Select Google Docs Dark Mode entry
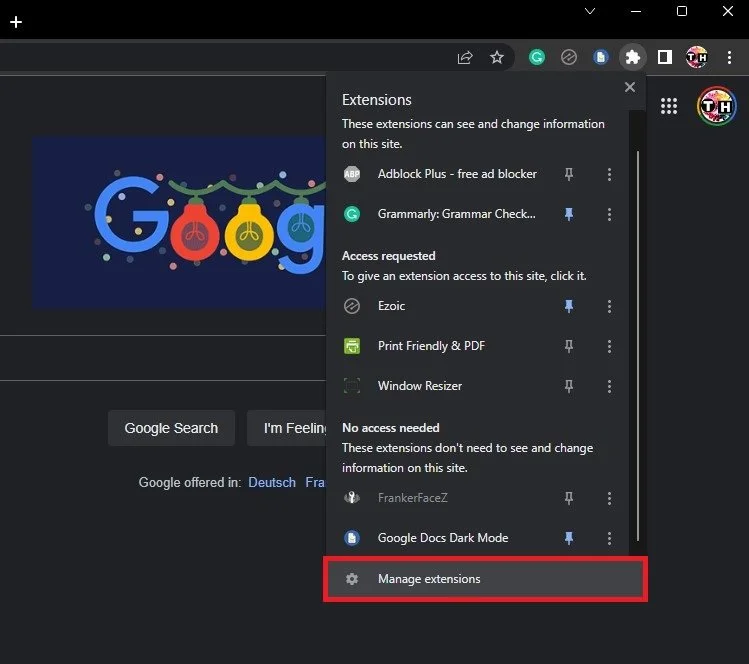Image resolution: width=749 pixels, height=664 pixels. click(x=443, y=538)
